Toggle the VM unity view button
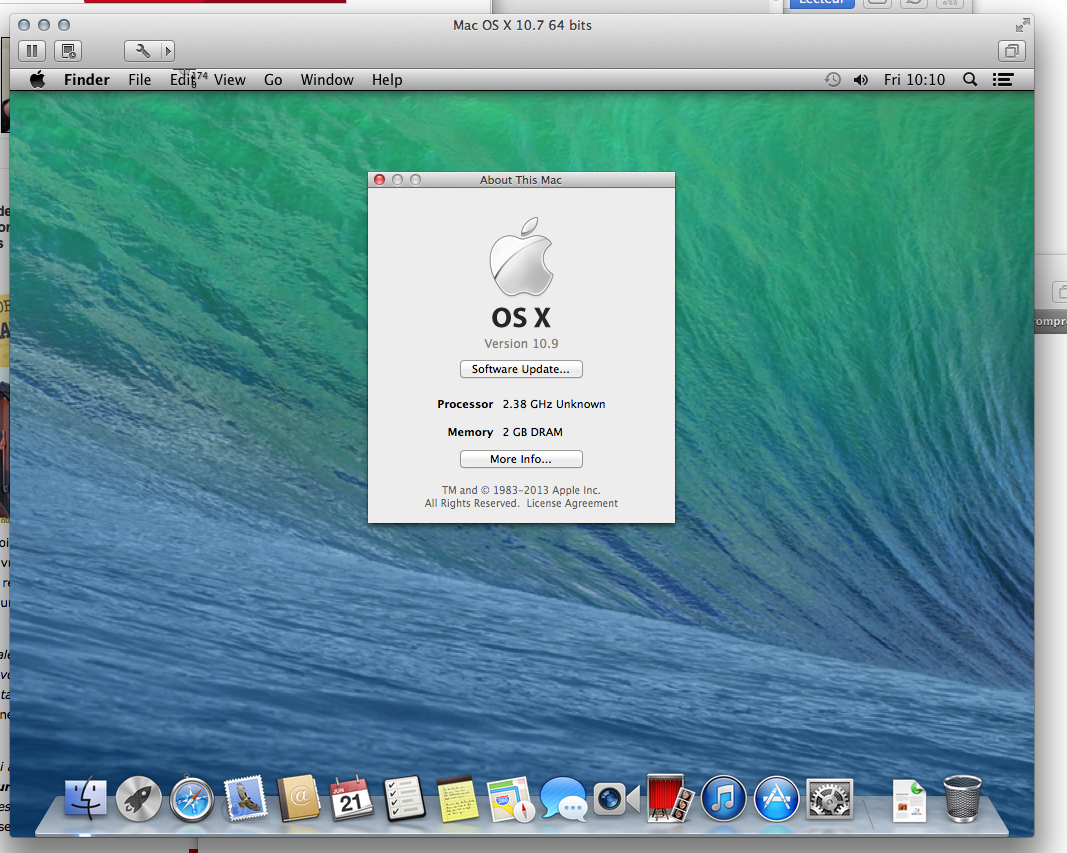The width and height of the screenshot is (1067, 853). pos(1012,50)
